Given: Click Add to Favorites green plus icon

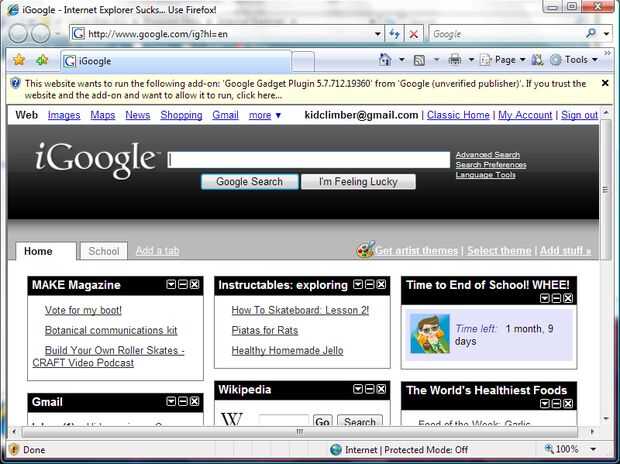Looking at the screenshot, I should coord(42,60).
